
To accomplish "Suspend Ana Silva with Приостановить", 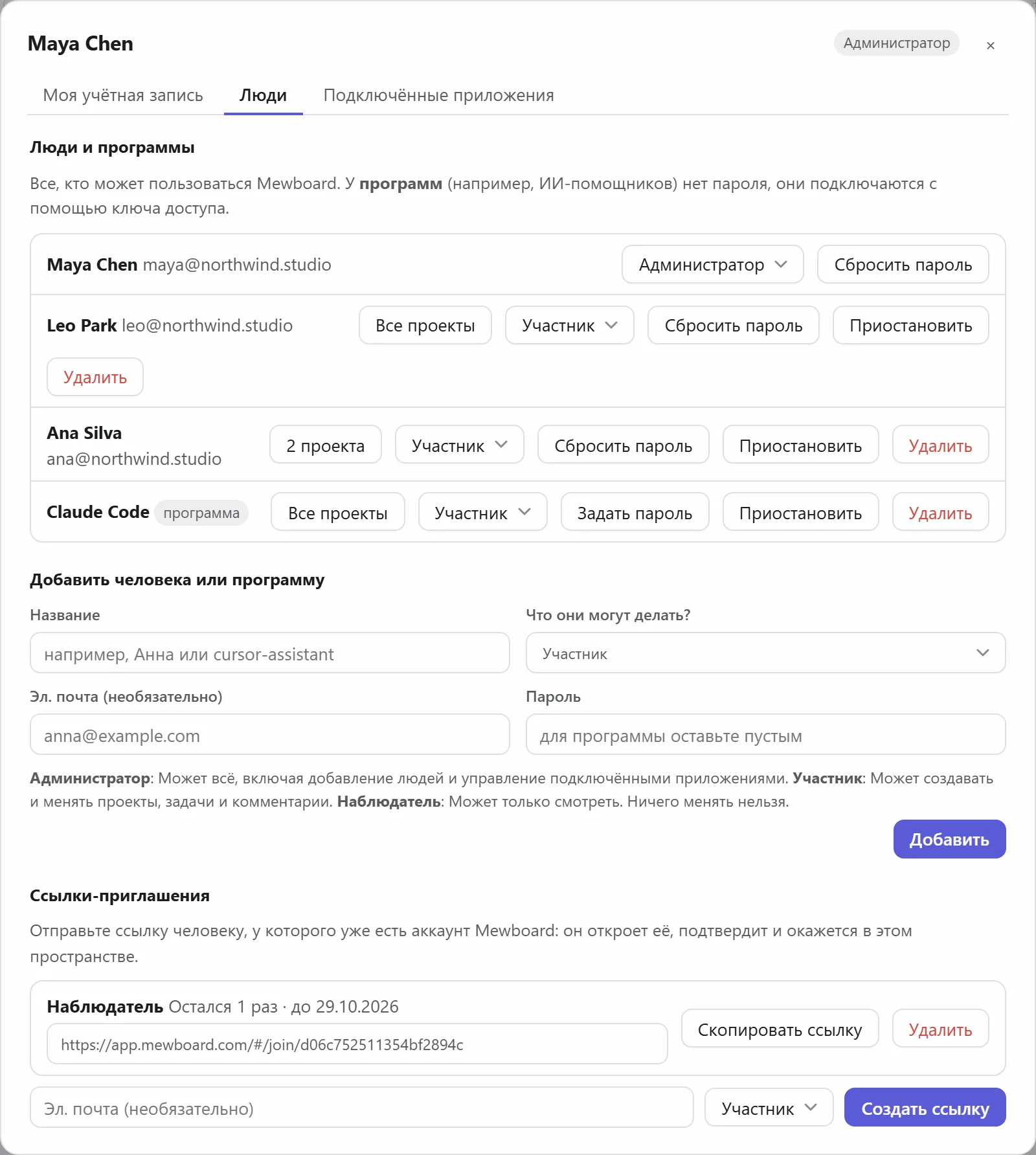I will click(x=800, y=445).
